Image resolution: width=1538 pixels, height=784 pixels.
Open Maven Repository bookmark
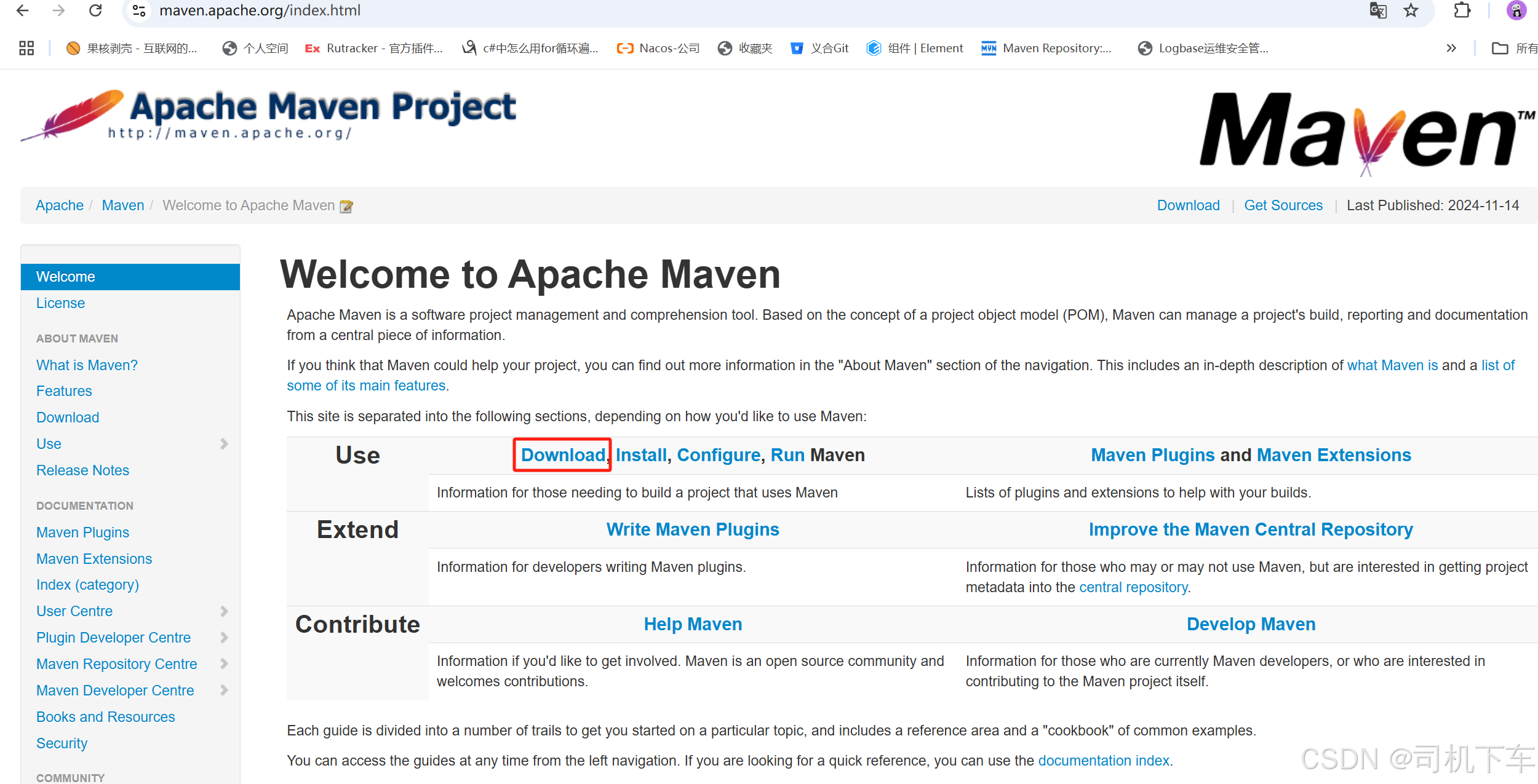coord(1046,48)
